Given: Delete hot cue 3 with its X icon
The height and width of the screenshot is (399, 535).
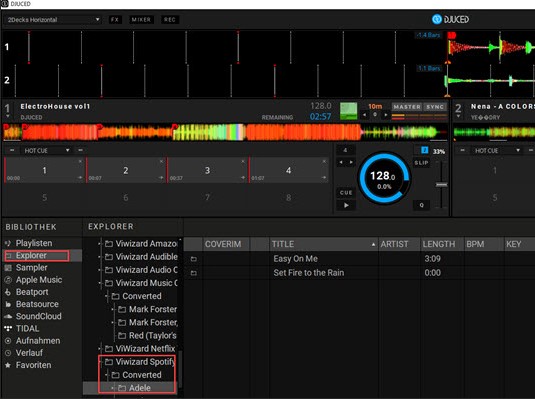Looking at the screenshot, I should coord(243,161).
